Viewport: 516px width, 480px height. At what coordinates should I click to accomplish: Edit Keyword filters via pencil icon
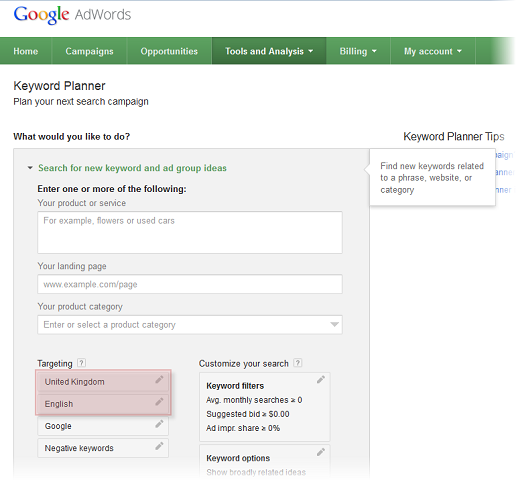point(321,379)
